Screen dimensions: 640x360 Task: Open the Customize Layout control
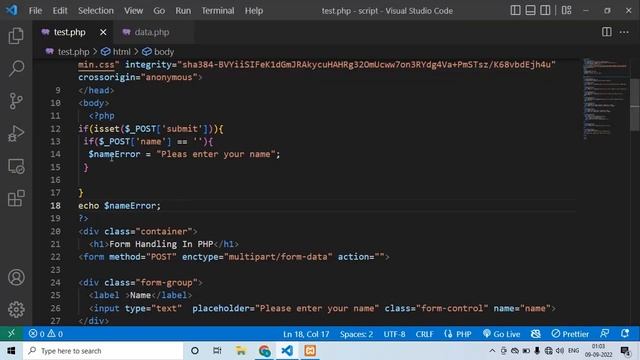coord(567,11)
